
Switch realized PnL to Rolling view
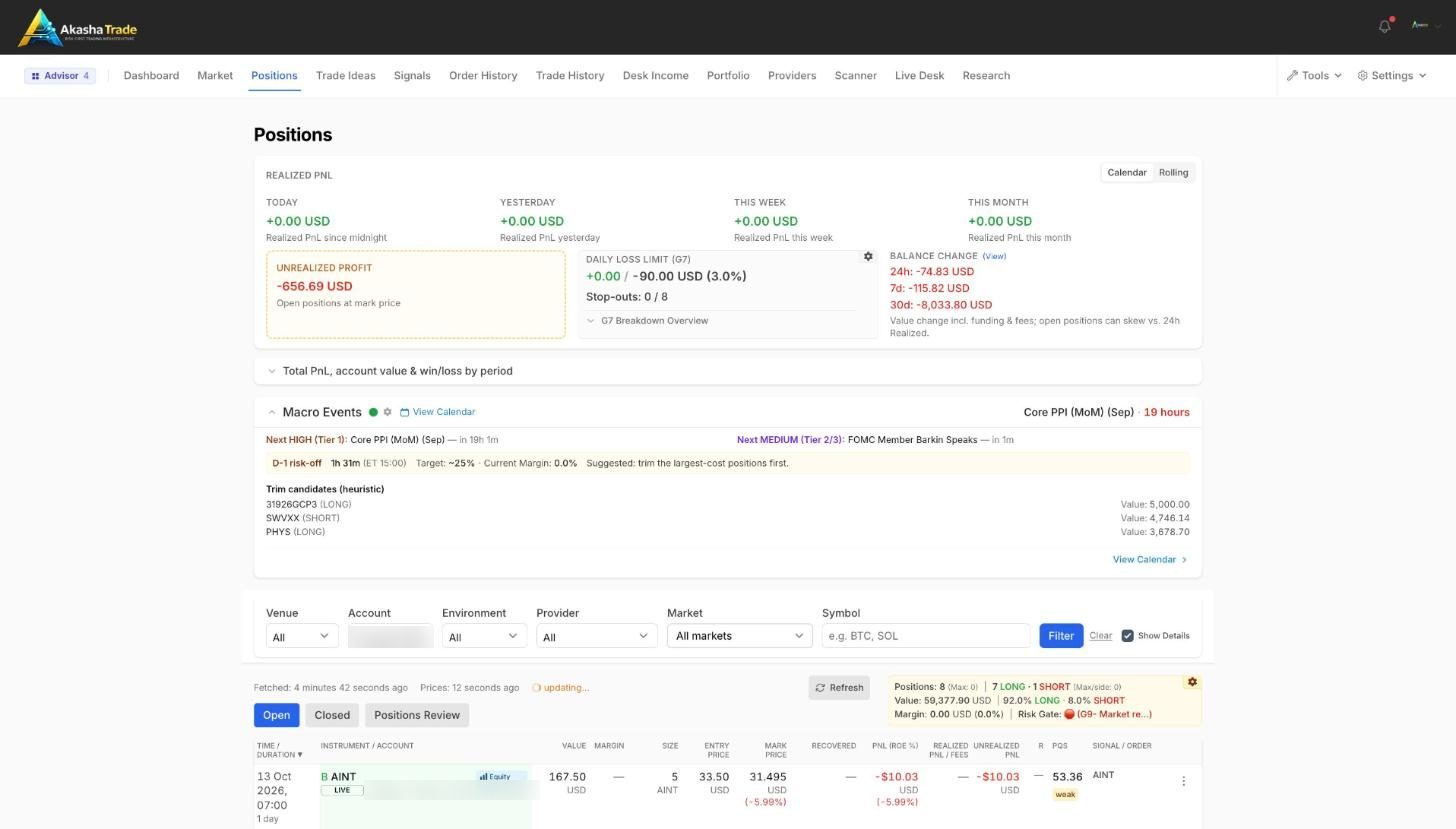tap(1173, 173)
